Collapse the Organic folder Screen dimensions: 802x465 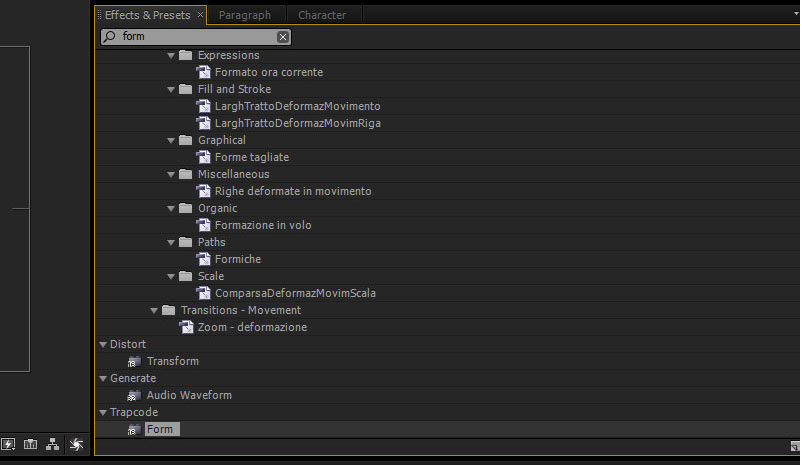click(171, 209)
